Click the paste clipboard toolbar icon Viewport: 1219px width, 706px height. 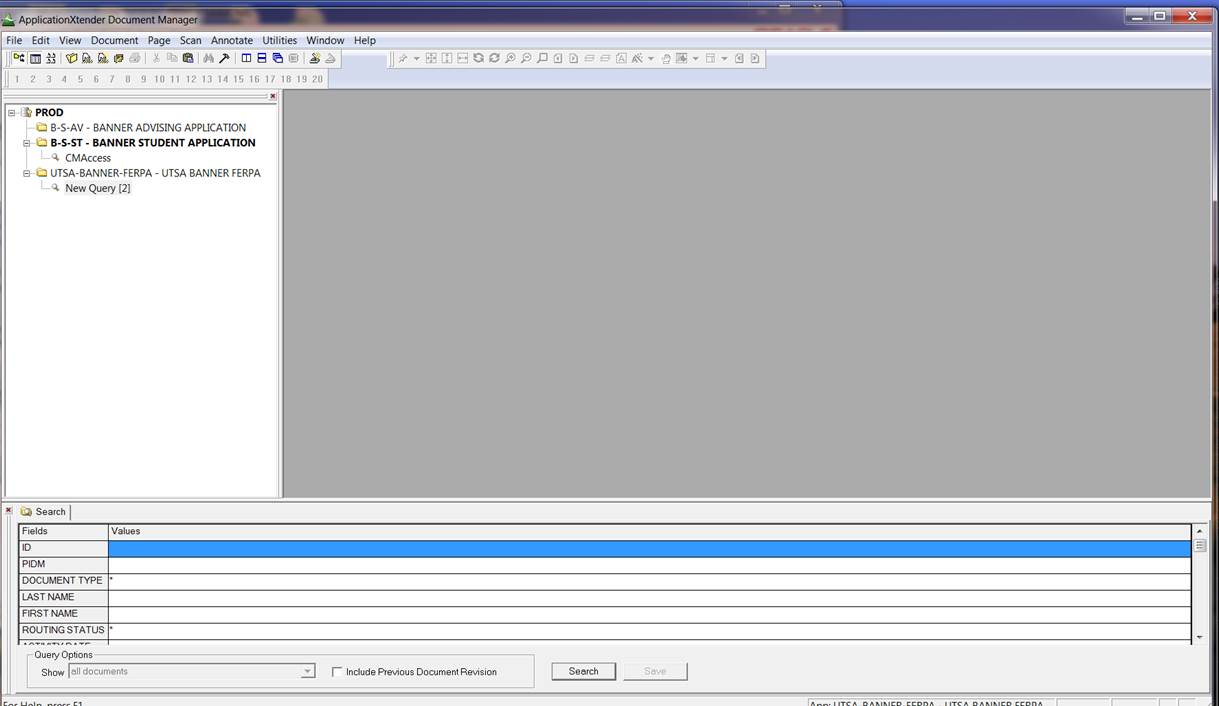click(x=188, y=59)
